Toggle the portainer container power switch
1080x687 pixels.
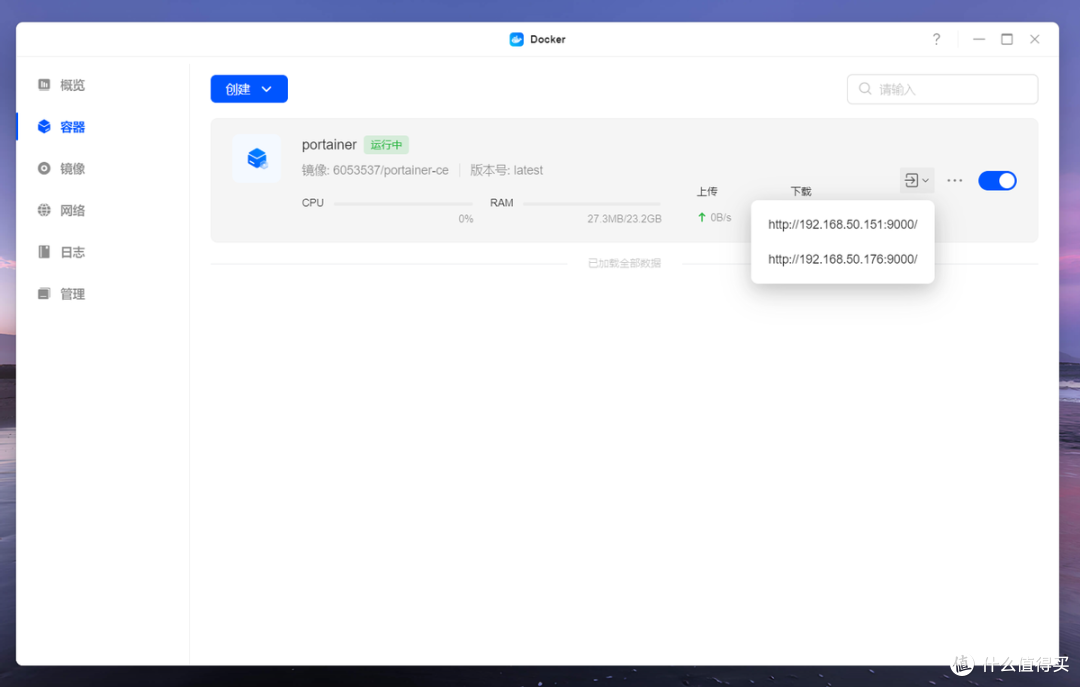point(997,180)
